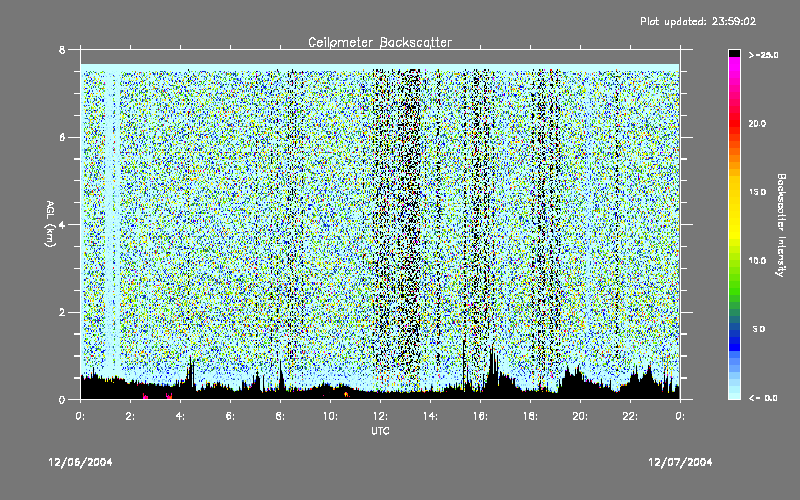Click the colorbar top label '>-25.0'
800x500 pixels.
point(763,55)
